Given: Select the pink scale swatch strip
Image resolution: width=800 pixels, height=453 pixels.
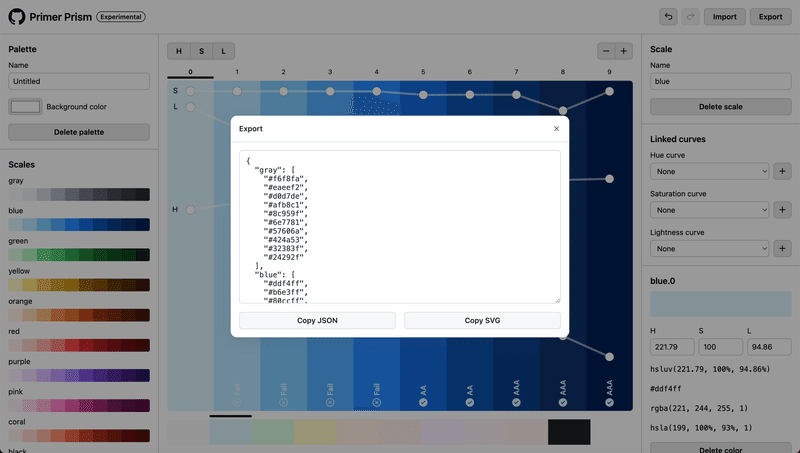Looking at the screenshot, I should 79,405.
